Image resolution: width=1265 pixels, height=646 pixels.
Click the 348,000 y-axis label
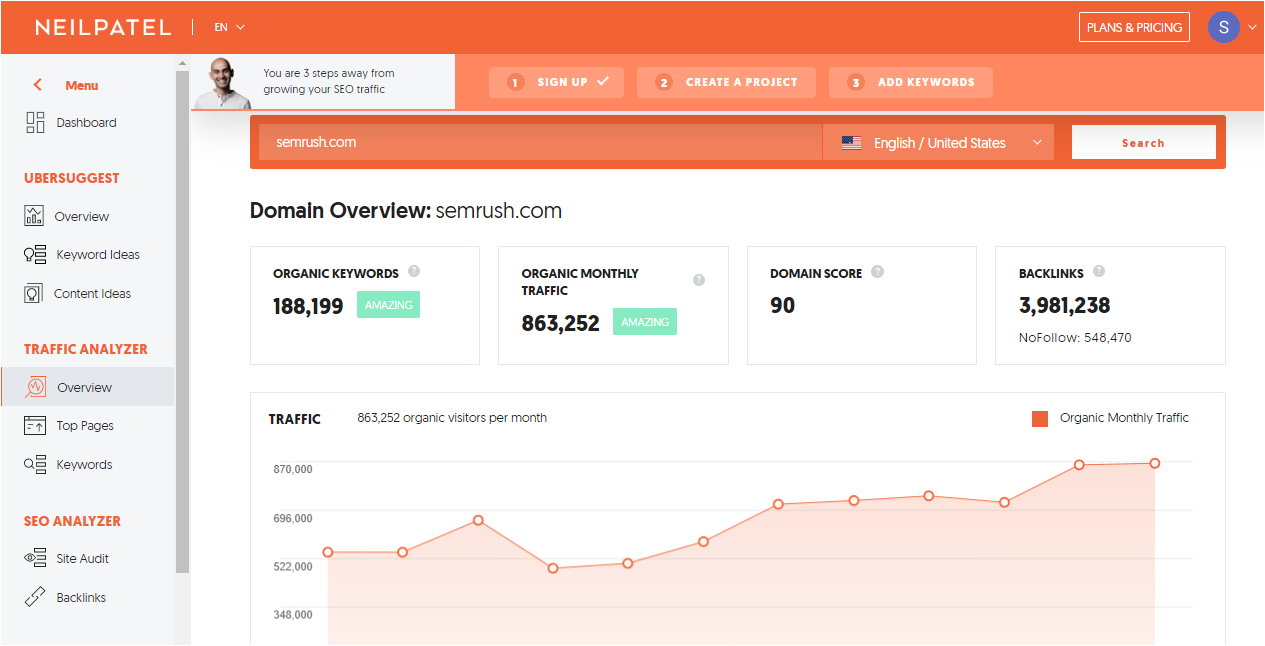pos(293,615)
